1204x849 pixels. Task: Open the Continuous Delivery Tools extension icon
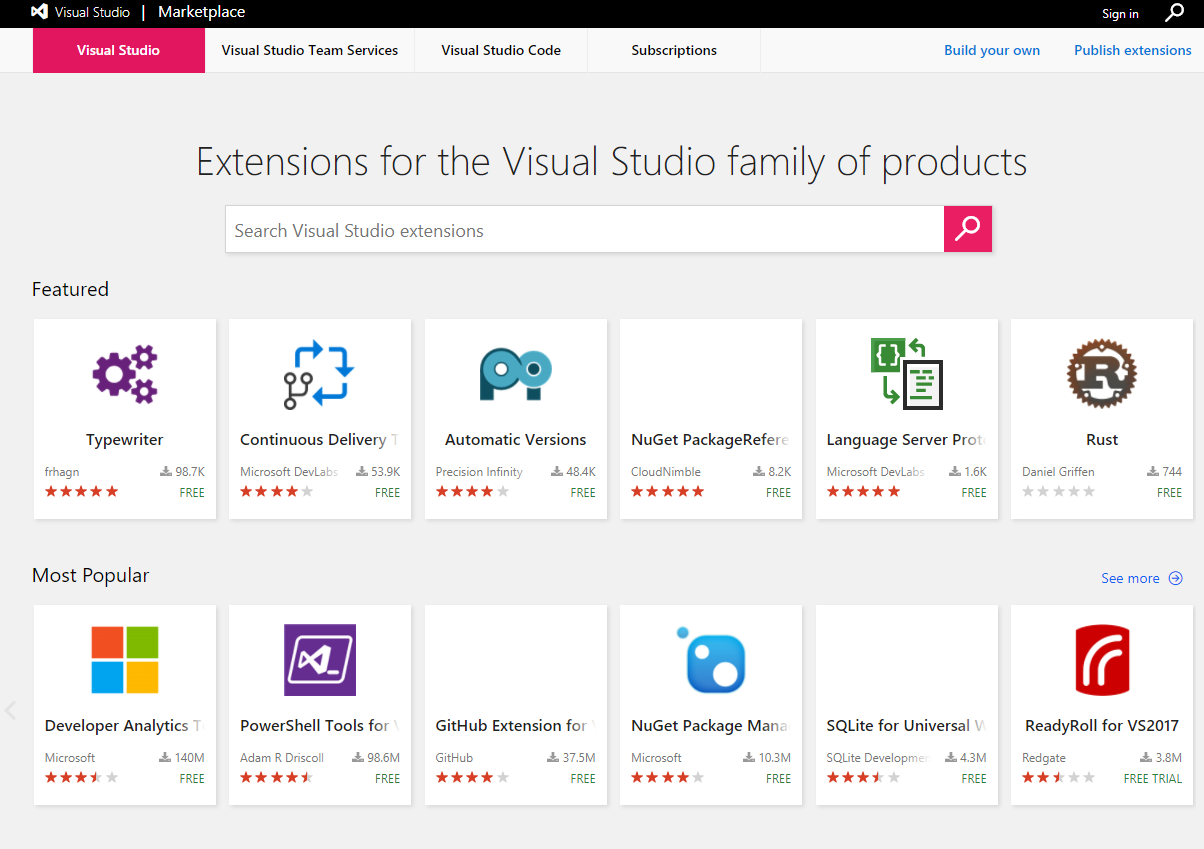319,374
